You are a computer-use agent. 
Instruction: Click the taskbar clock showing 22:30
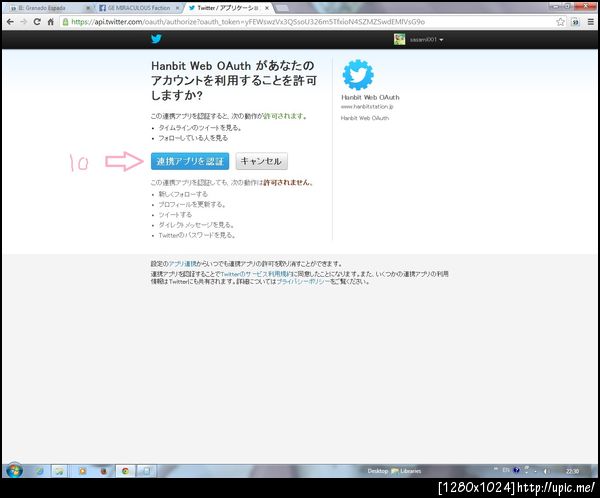coord(572,471)
